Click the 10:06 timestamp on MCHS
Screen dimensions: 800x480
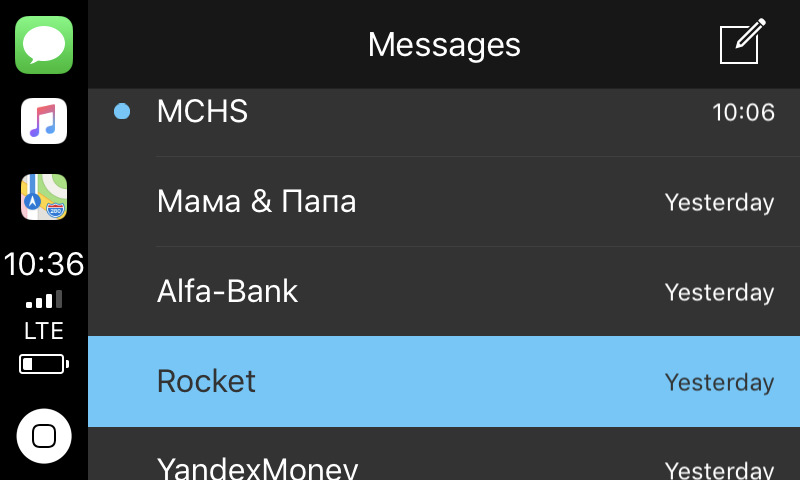click(x=743, y=112)
